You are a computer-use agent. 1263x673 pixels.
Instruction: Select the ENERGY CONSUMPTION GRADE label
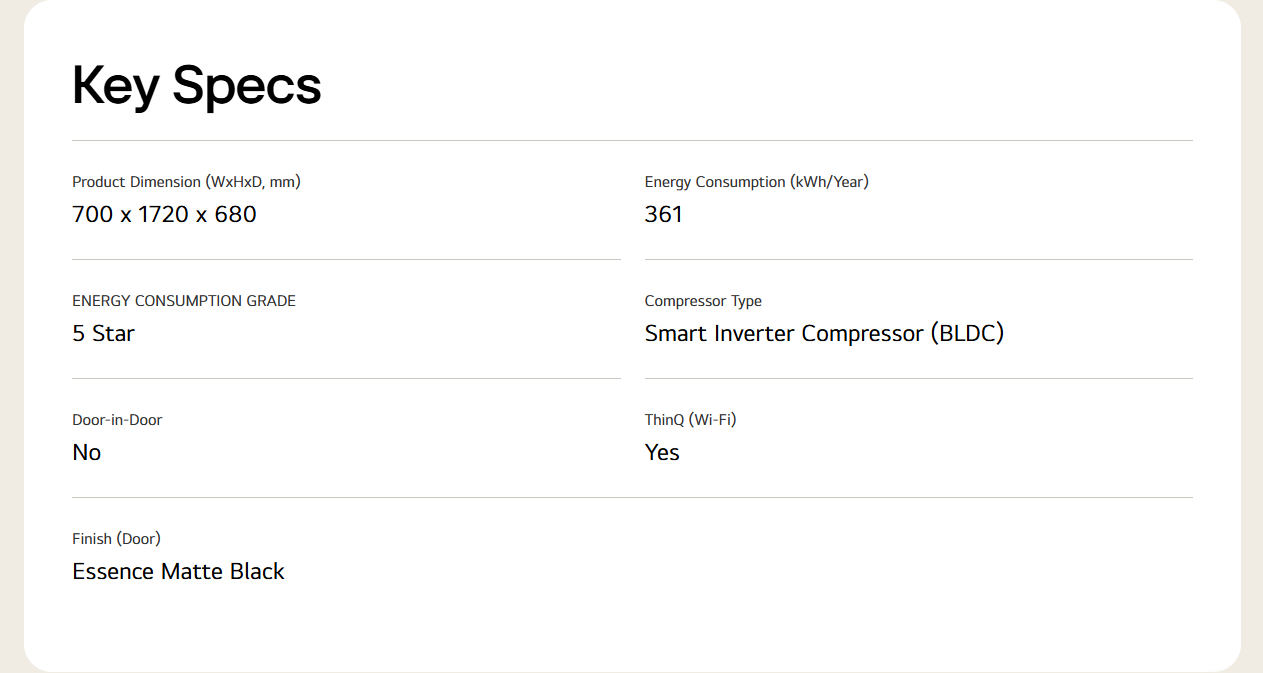click(x=184, y=301)
